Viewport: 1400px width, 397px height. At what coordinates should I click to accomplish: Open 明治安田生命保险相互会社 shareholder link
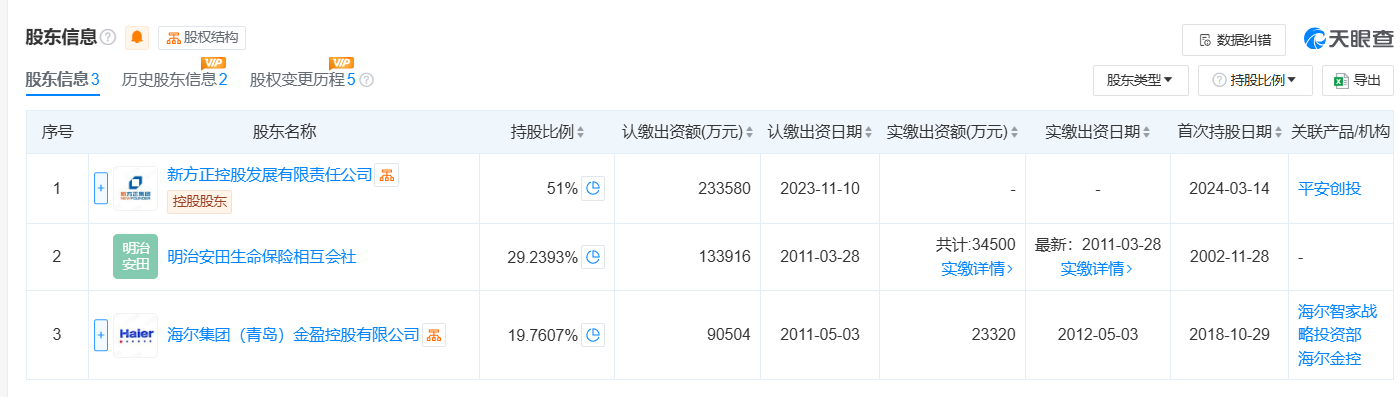click(262, 257)
